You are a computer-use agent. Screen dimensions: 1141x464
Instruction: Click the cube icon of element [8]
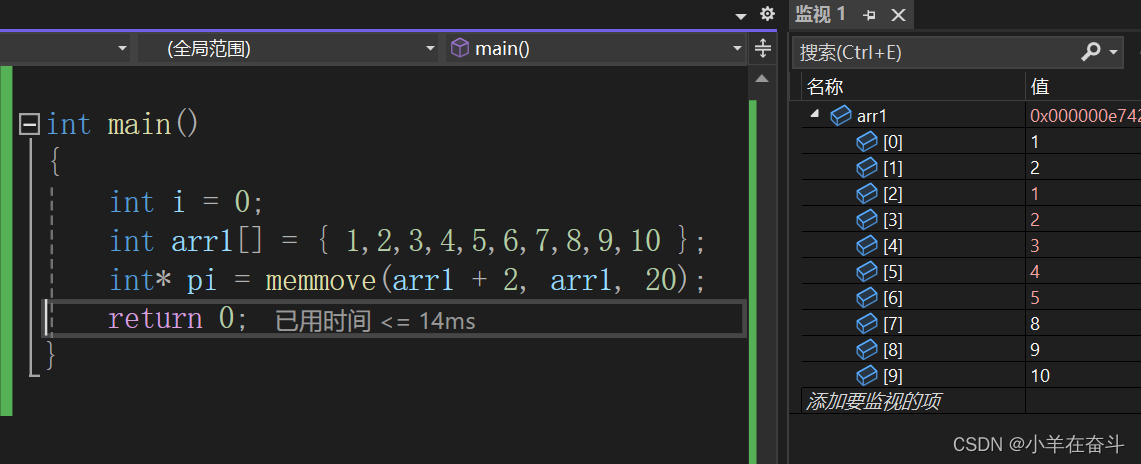pyautogui.click(x=867, y=350)
